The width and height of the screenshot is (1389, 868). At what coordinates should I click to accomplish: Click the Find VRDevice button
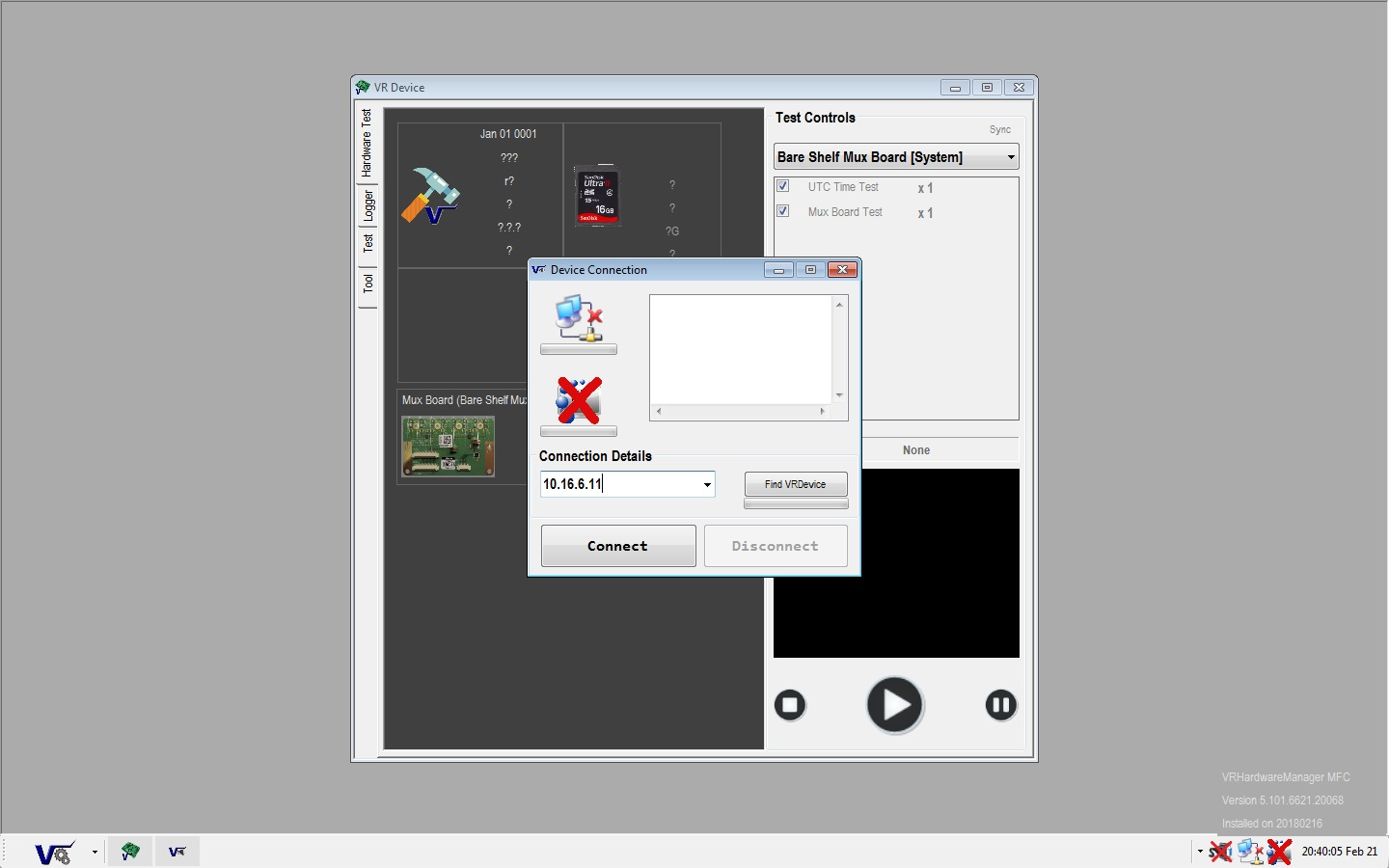tap(795, 484)
